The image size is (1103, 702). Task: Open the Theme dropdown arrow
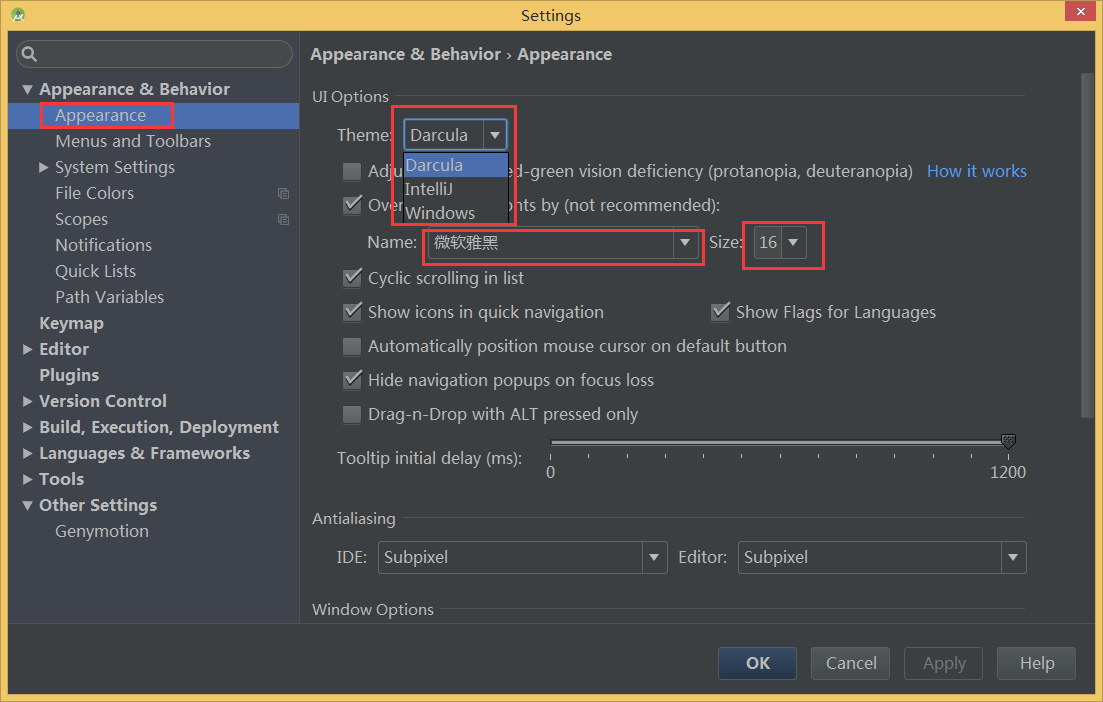point(495,135)
